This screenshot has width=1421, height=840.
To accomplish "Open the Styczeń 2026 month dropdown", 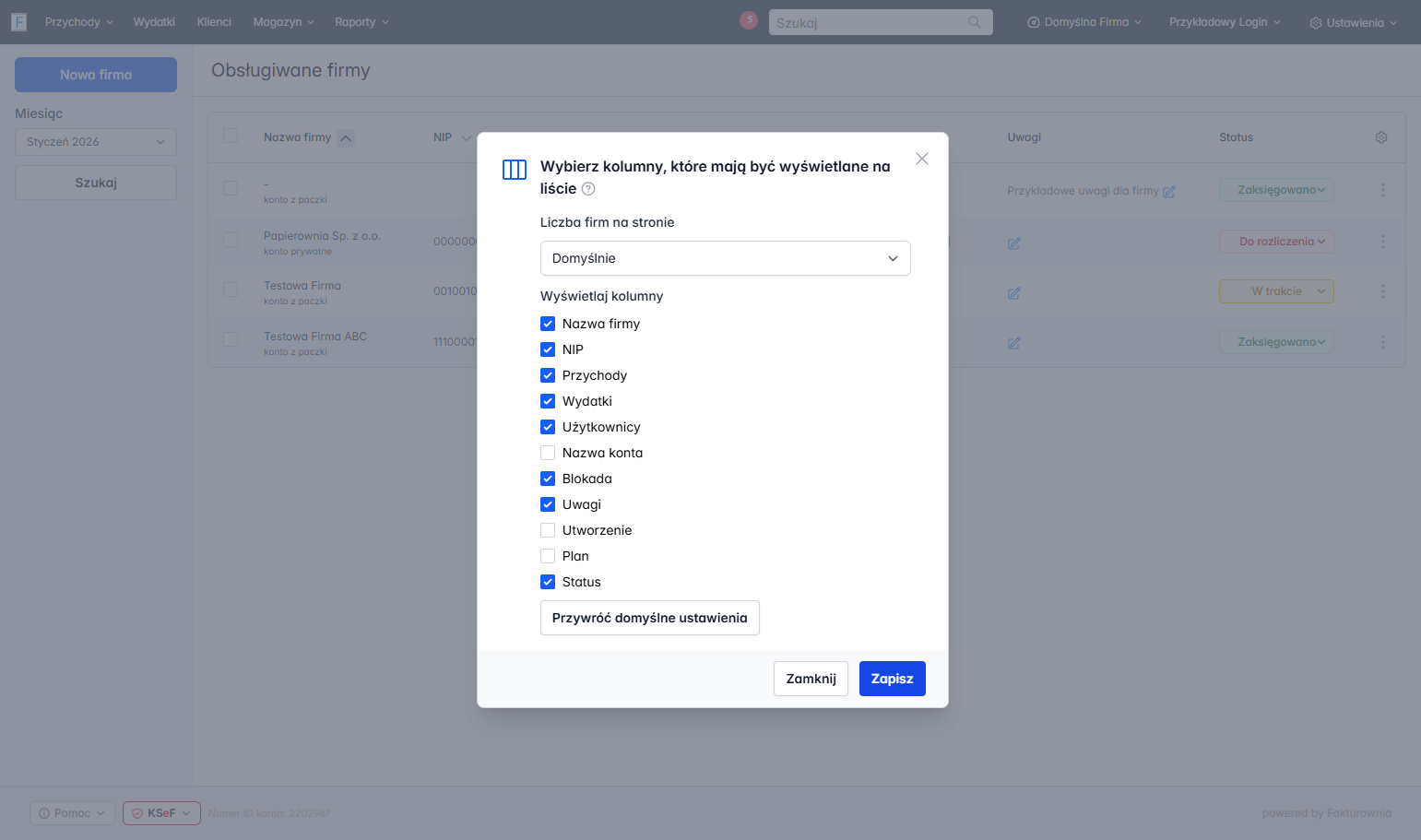I will (96, 142).
